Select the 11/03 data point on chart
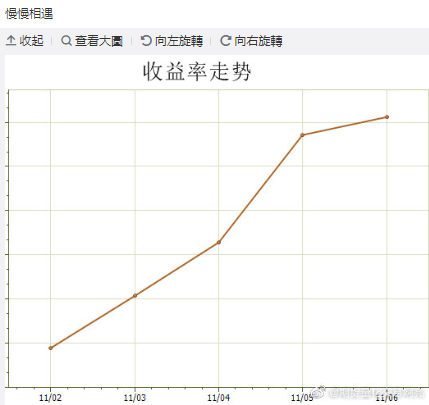 pyautogui.click(x=135, y=296)
